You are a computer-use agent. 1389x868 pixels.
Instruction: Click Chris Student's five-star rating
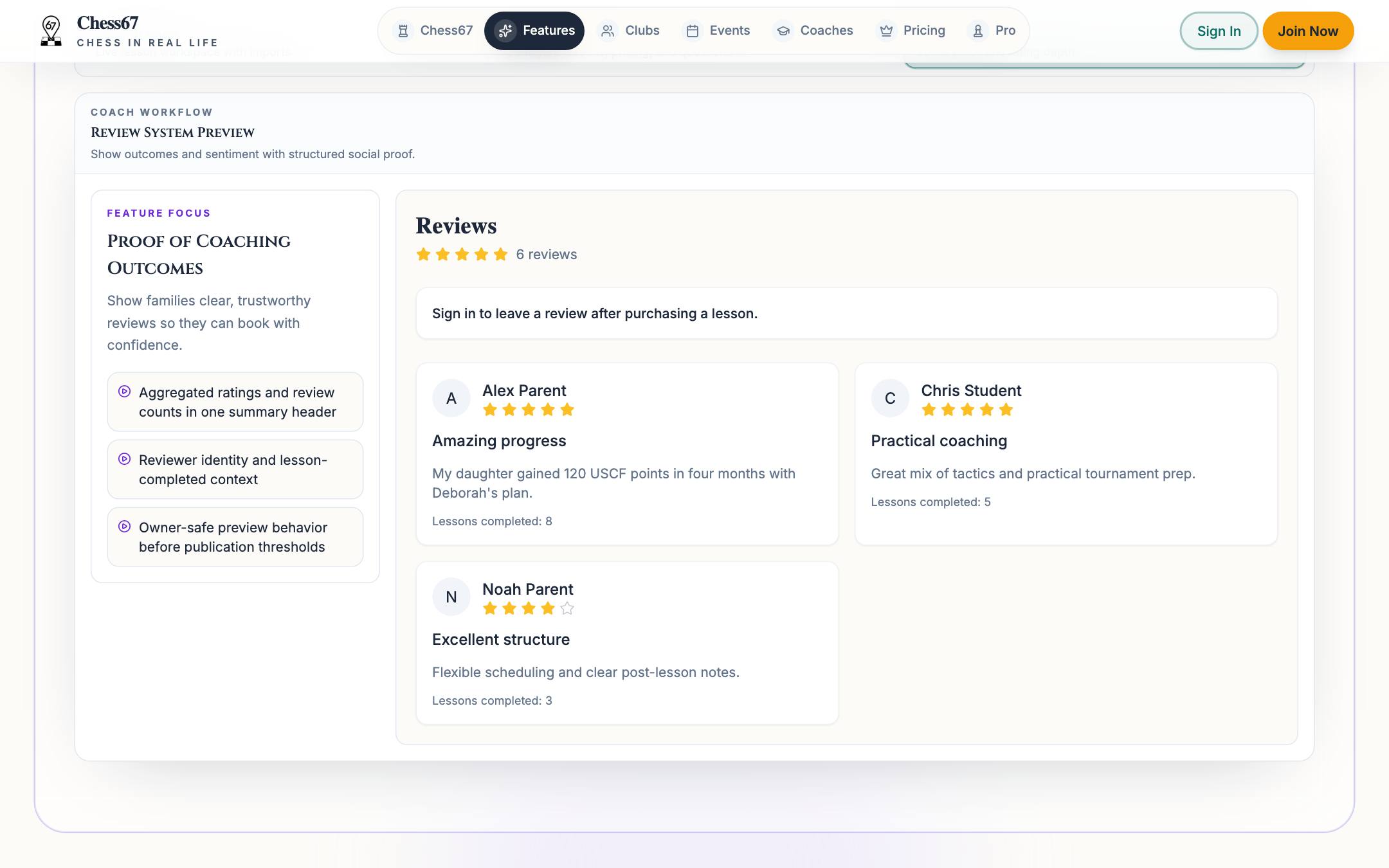(x=967, y=410)
